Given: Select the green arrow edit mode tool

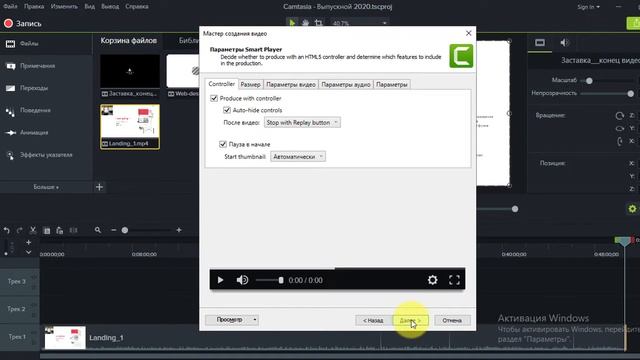Looking at the screenshot, I should 292,23.
